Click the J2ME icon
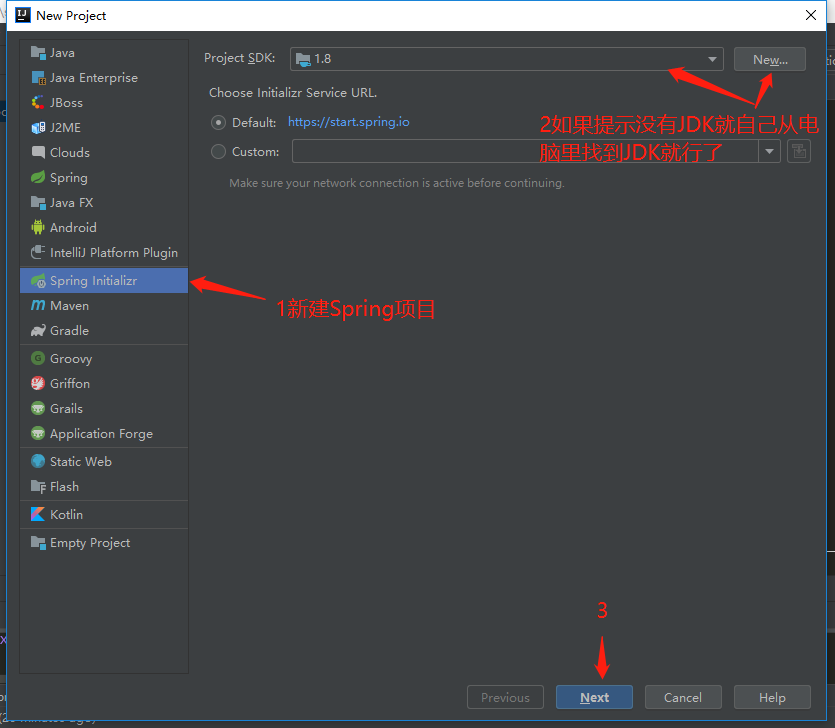Image resolution: width=835 pixels, height=728 pixels. point(38,128)
